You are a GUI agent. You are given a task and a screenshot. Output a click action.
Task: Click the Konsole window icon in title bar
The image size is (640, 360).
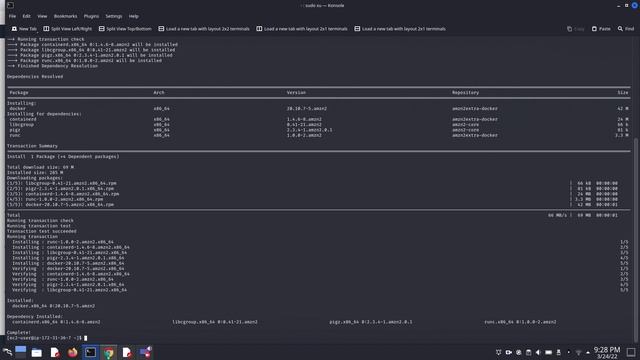pos(10,5)
